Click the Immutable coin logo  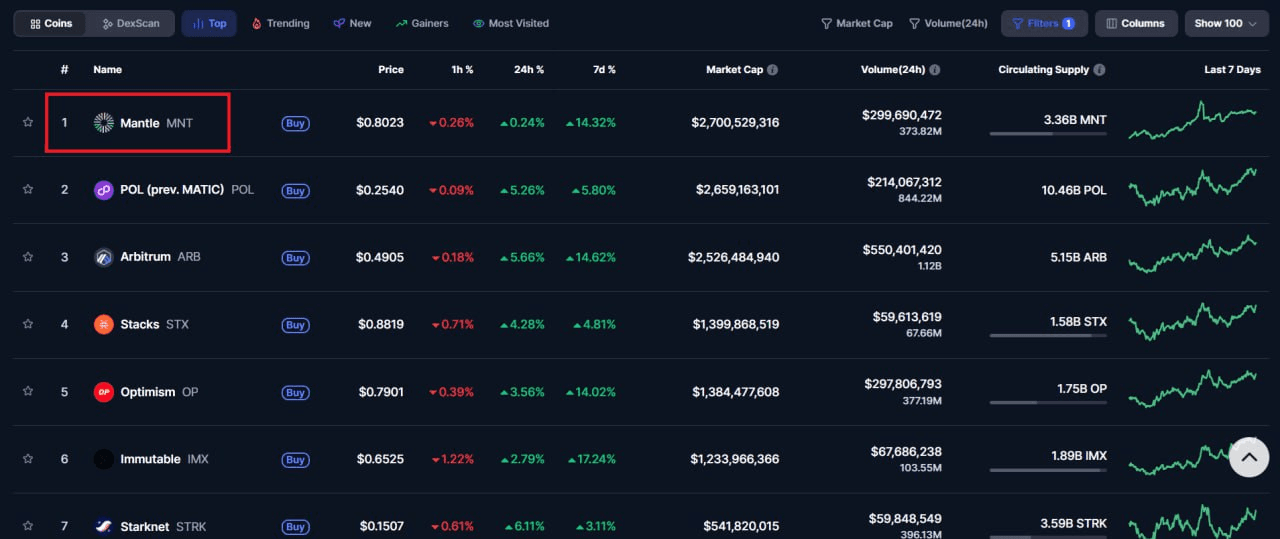[104, 459]
